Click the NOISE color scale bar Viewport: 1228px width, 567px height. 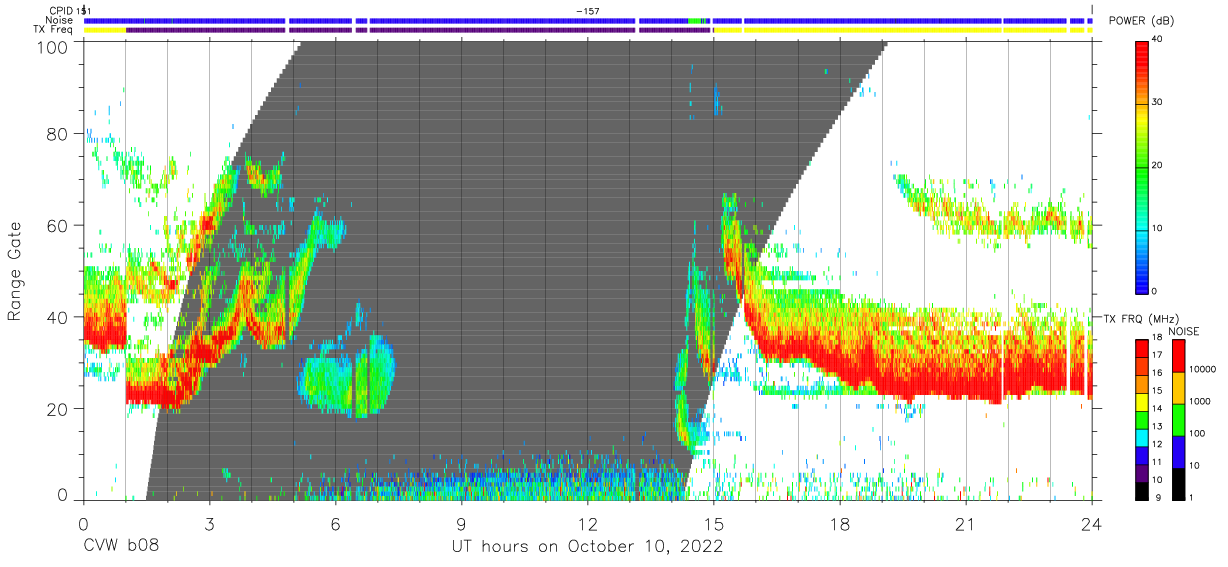(x=1179, y=419)
